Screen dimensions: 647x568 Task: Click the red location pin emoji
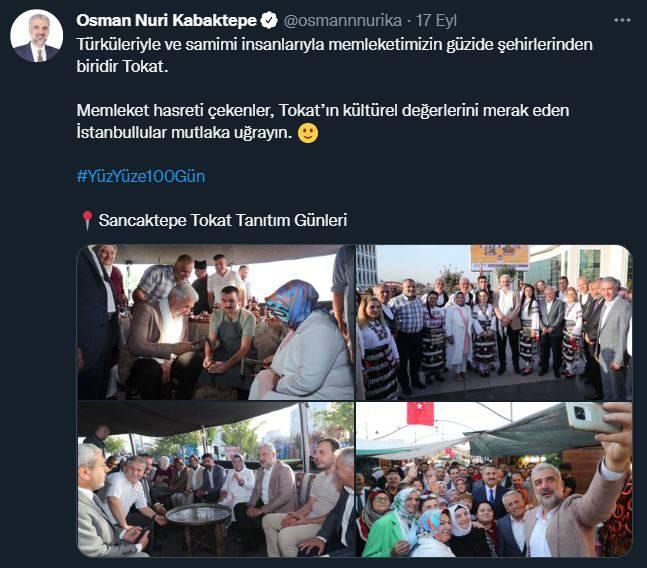(87, 220)
